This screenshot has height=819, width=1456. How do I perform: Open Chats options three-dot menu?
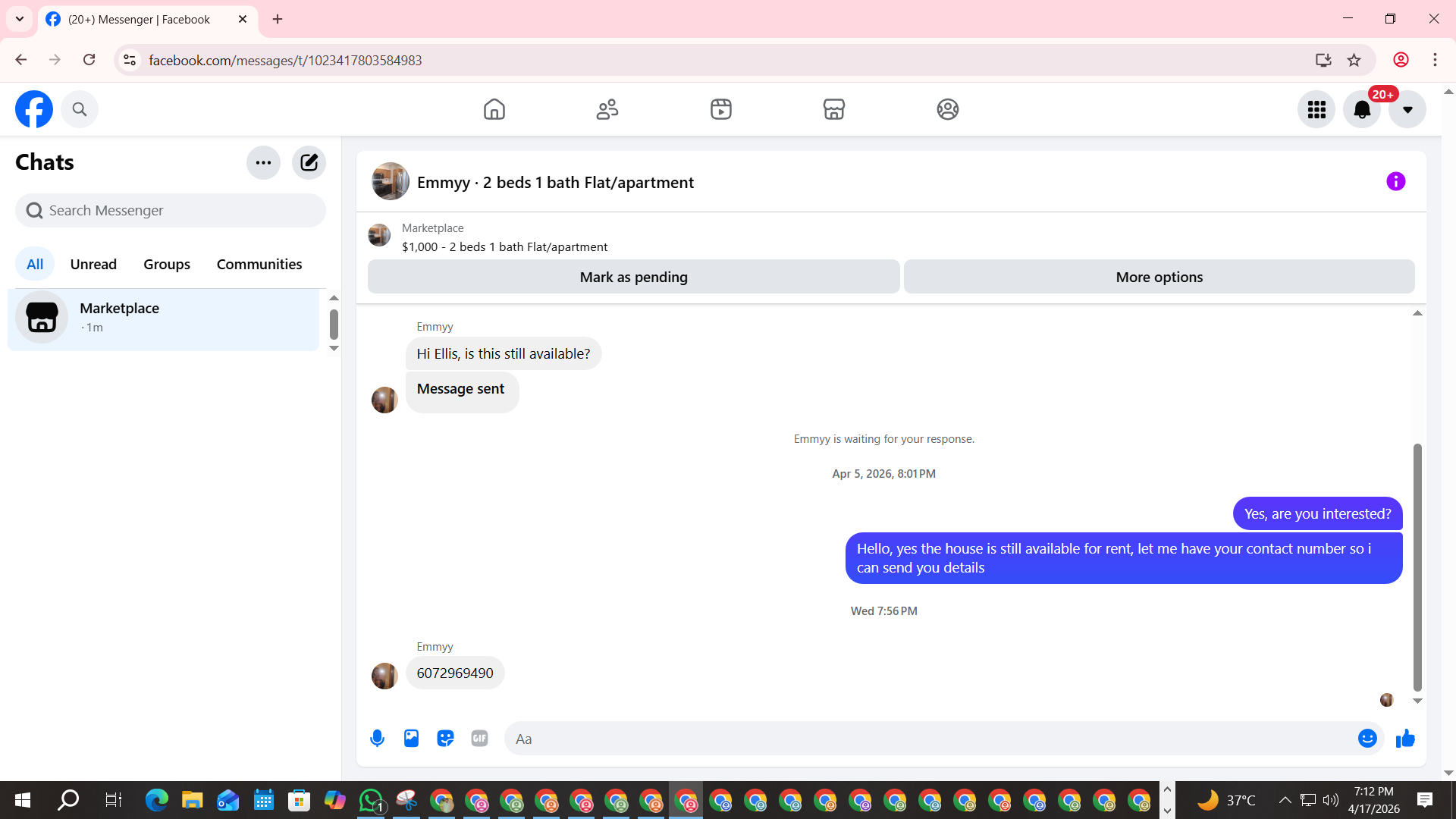pos(263,162)
